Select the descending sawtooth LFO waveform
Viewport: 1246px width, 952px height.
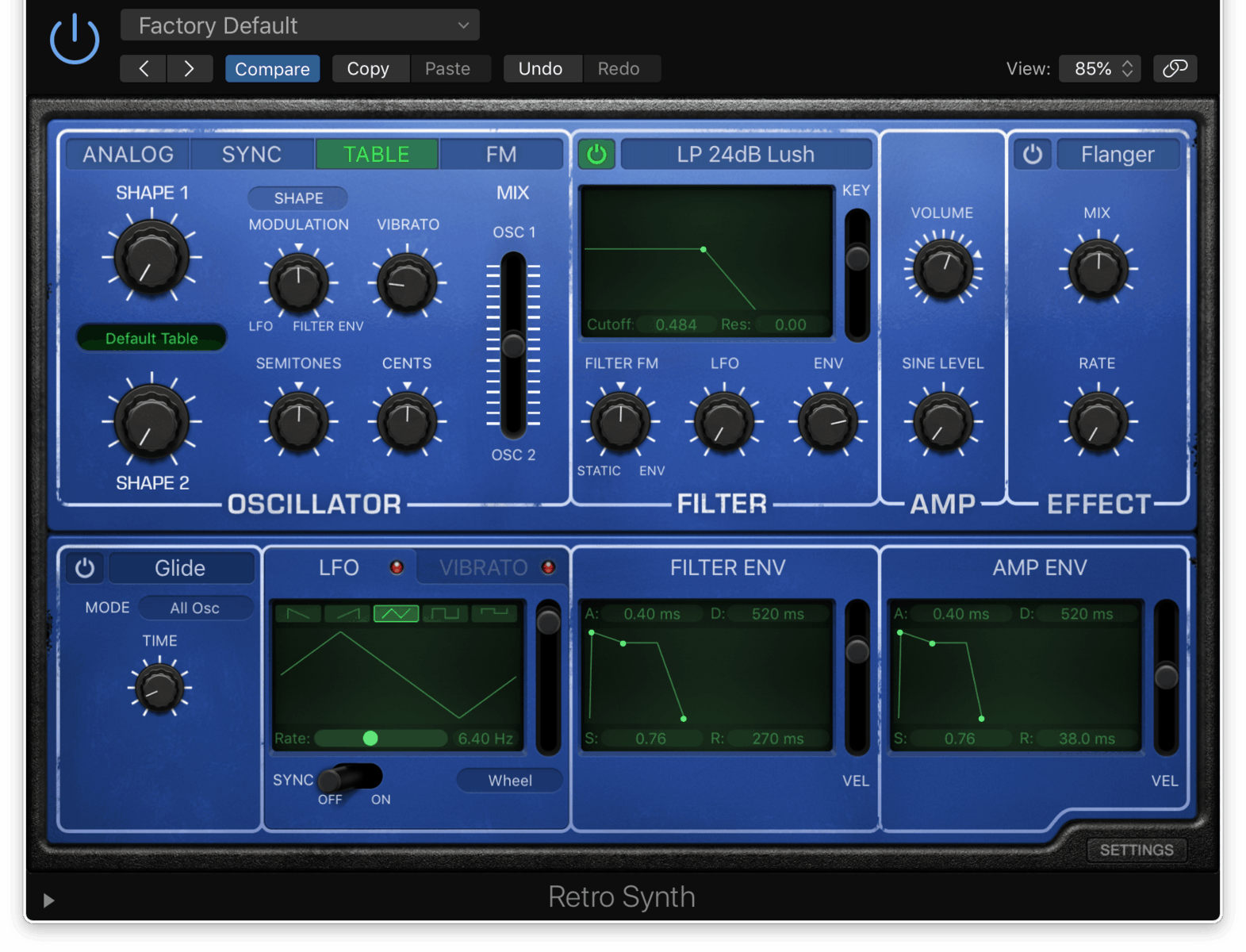tap(298, 613)
